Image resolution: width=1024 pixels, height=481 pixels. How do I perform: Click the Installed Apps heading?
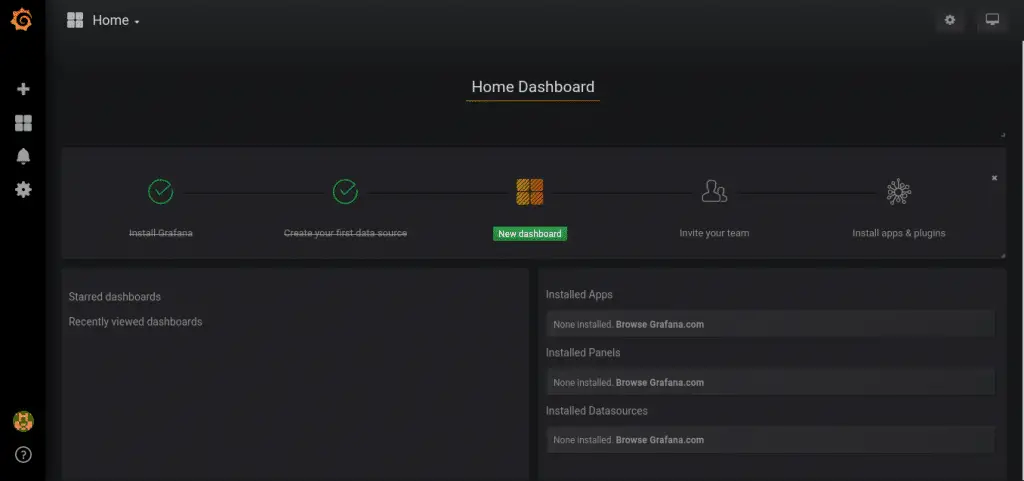tap(579, 295)
